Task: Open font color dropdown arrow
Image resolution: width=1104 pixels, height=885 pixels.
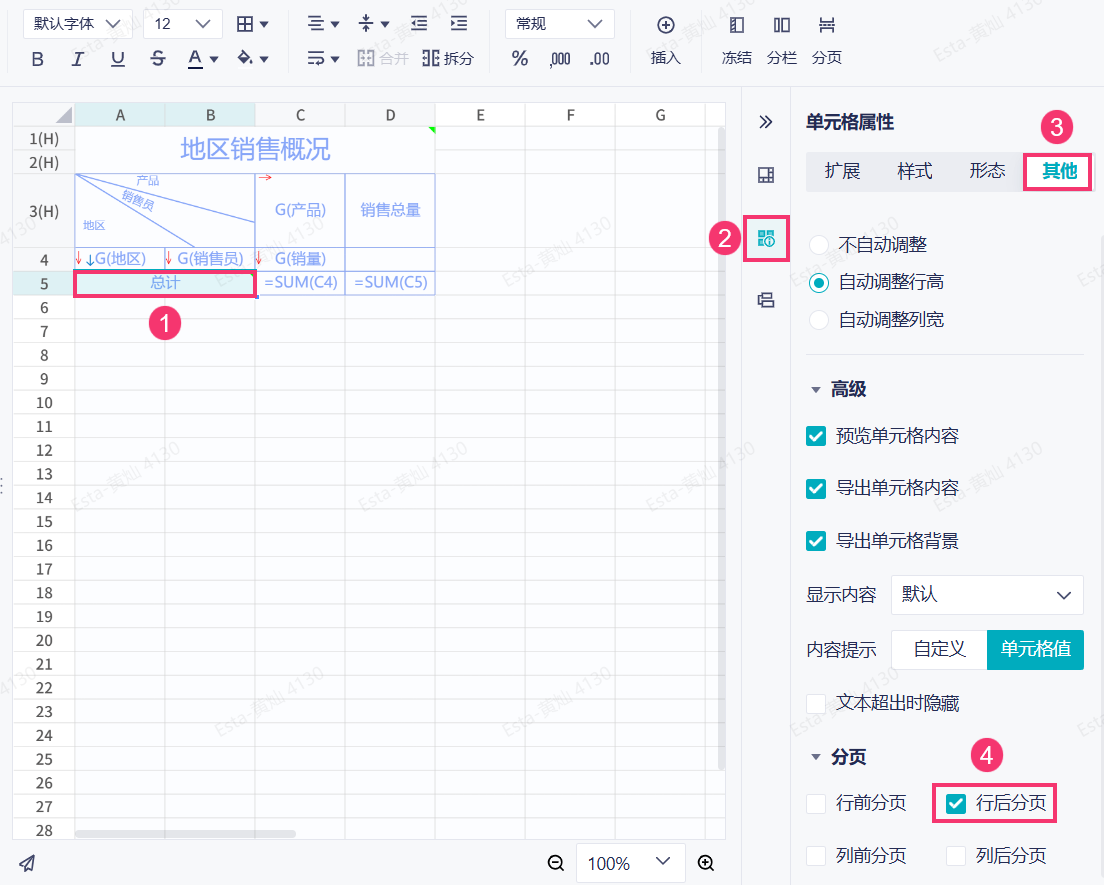Action: [214, 59]
